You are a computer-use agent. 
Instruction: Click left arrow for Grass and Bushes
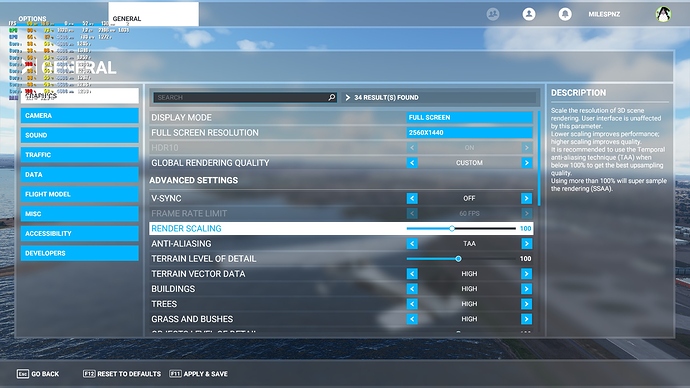pos(412,319)
